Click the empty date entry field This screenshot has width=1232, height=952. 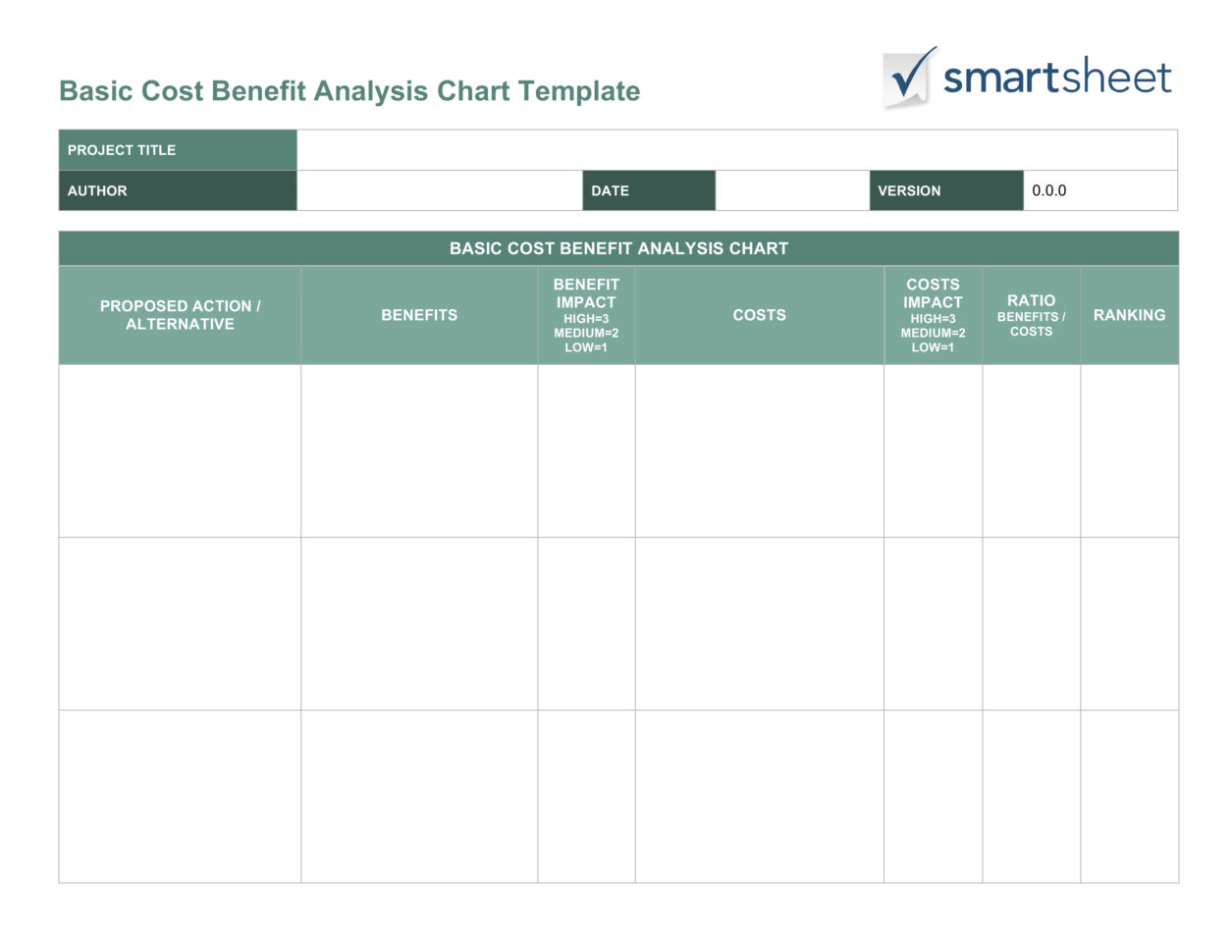tap(790, 190)
